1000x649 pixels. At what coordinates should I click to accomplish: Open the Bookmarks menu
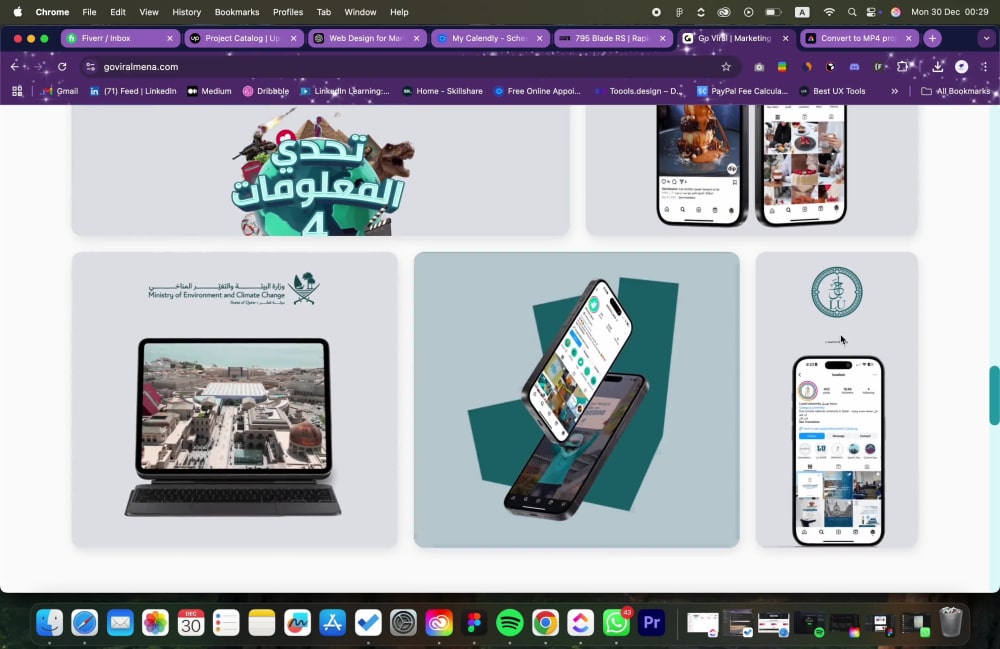point(237,11)
